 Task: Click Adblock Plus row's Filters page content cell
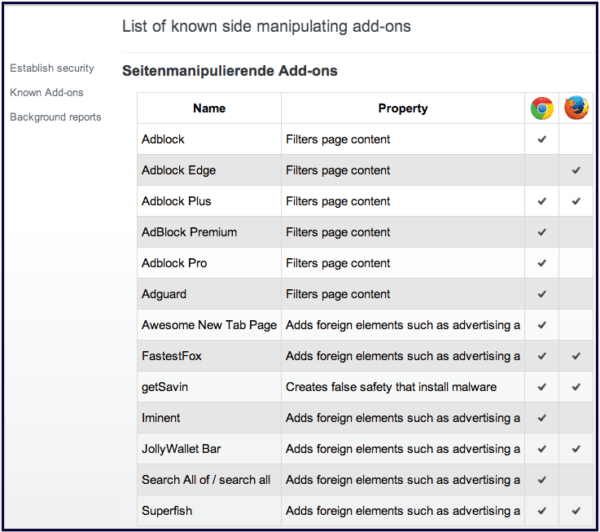403,201
